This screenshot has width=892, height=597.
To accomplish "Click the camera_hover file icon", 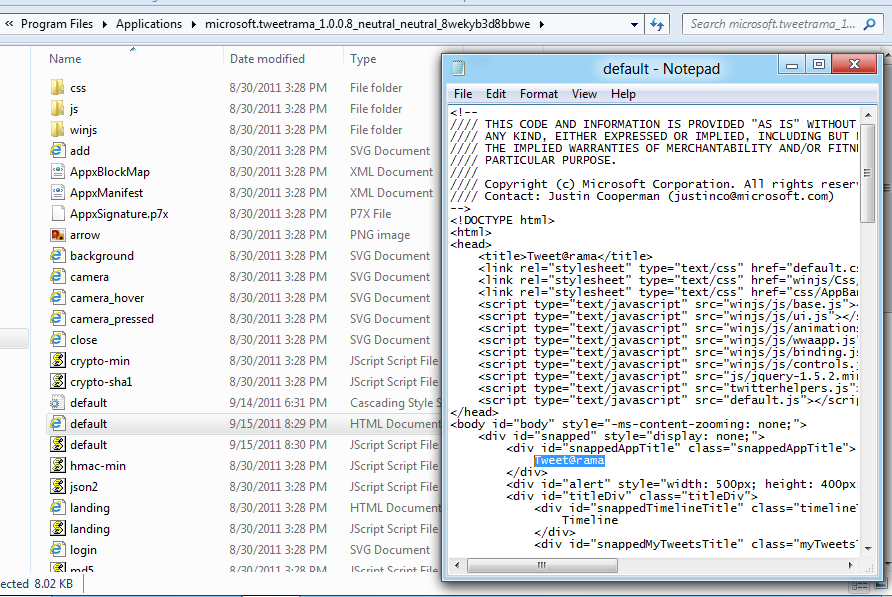I will (57, 298).
